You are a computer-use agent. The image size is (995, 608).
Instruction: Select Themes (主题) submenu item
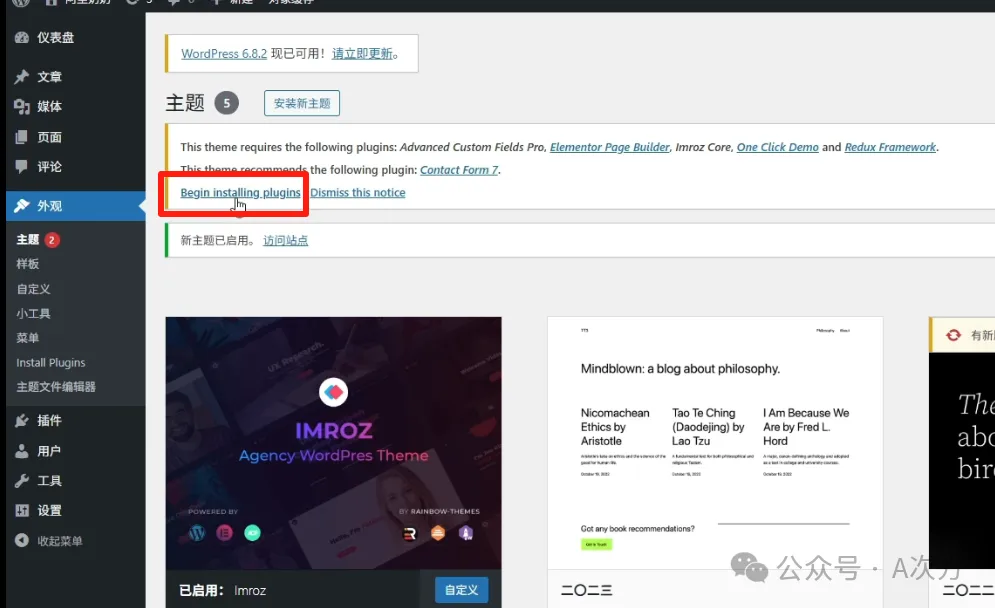point(27,239)
